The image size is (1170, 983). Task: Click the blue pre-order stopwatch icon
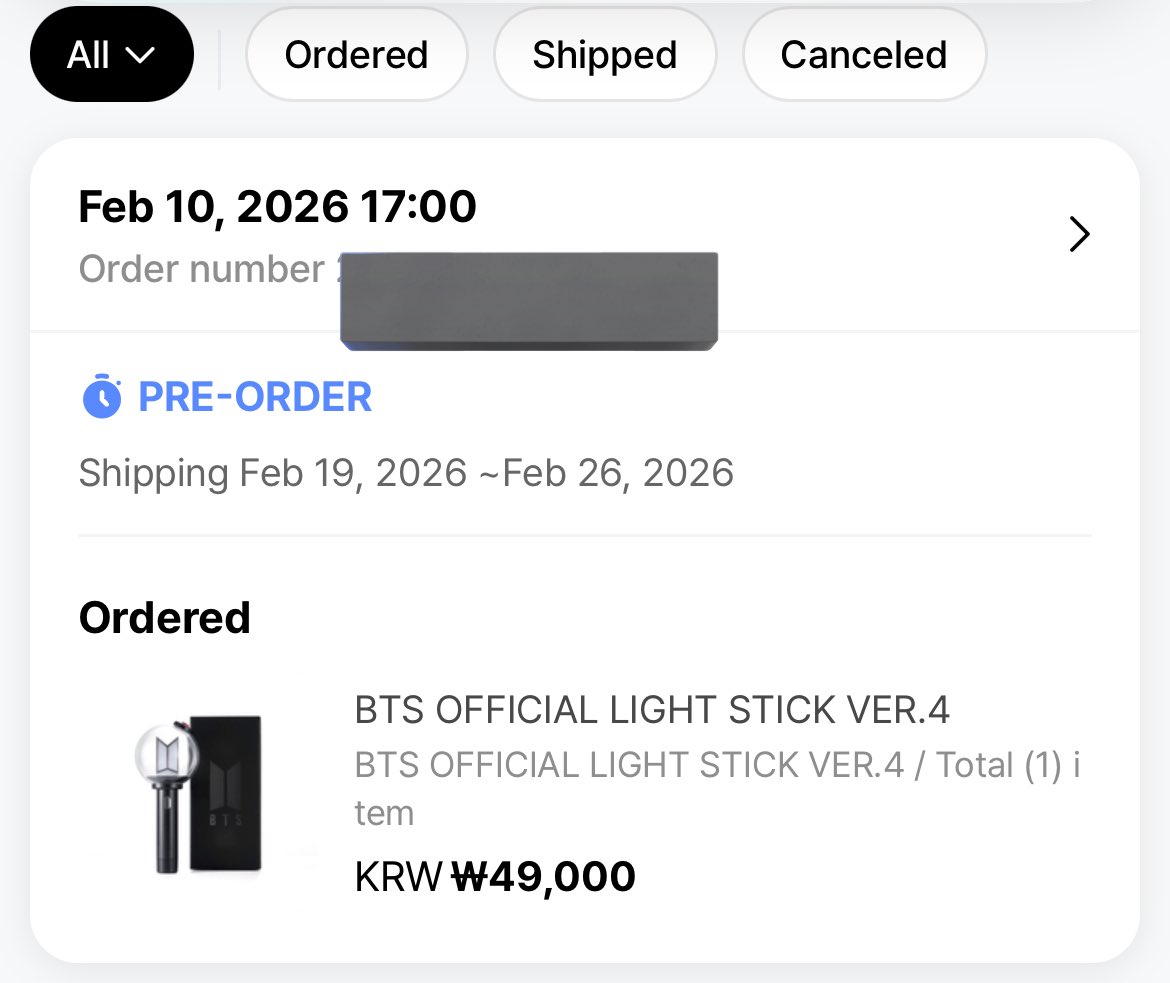pyautogui.click(x=101, y=396)
